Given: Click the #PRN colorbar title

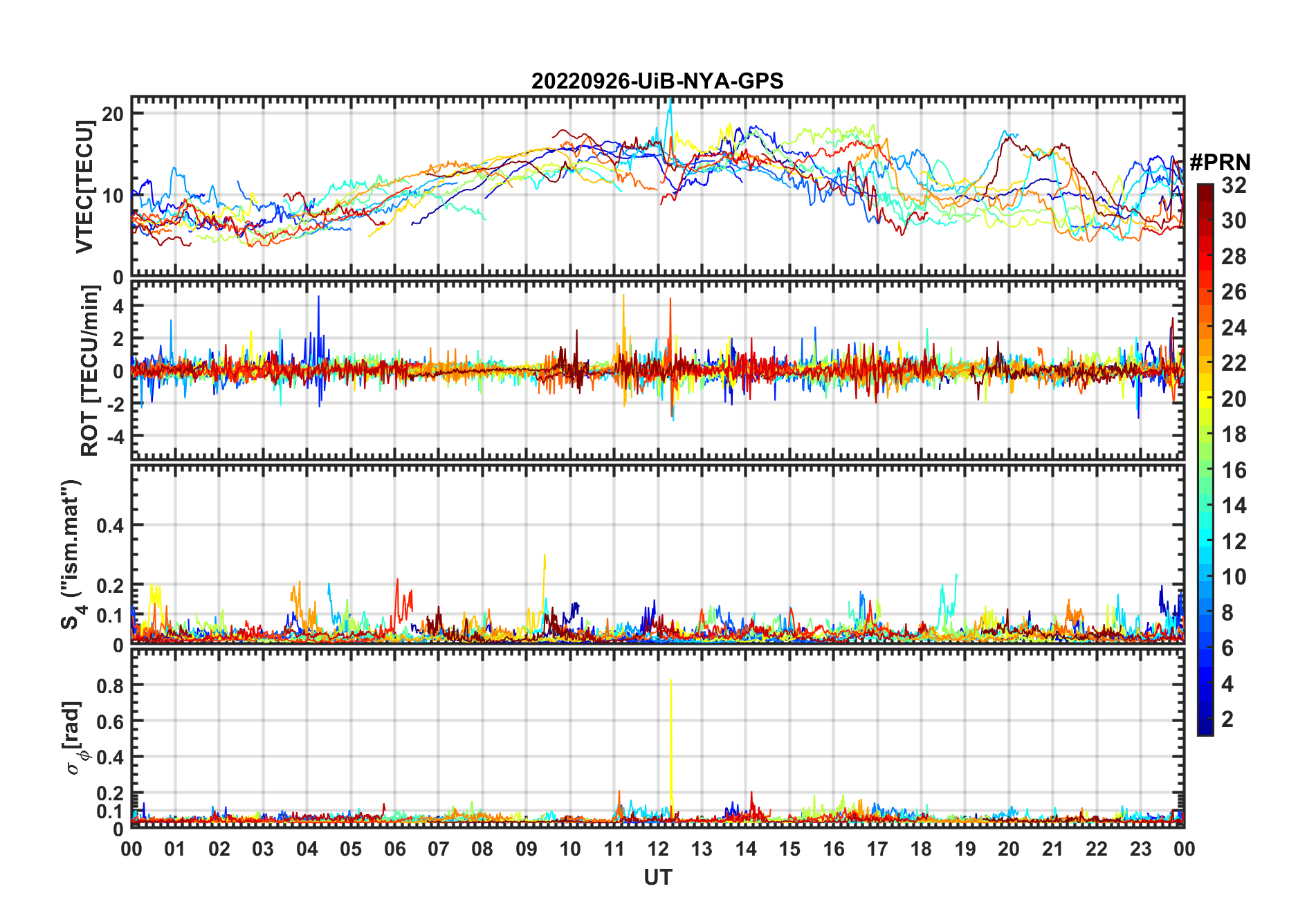Looking at the screenshot, I should pos(1220,163).
